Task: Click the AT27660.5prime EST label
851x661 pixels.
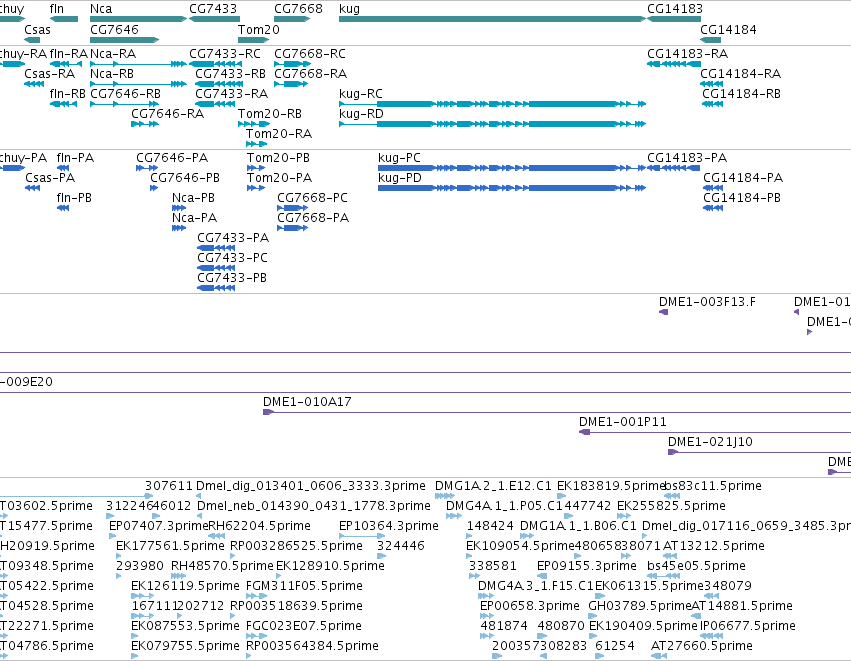Action: (x=702, y=646)
